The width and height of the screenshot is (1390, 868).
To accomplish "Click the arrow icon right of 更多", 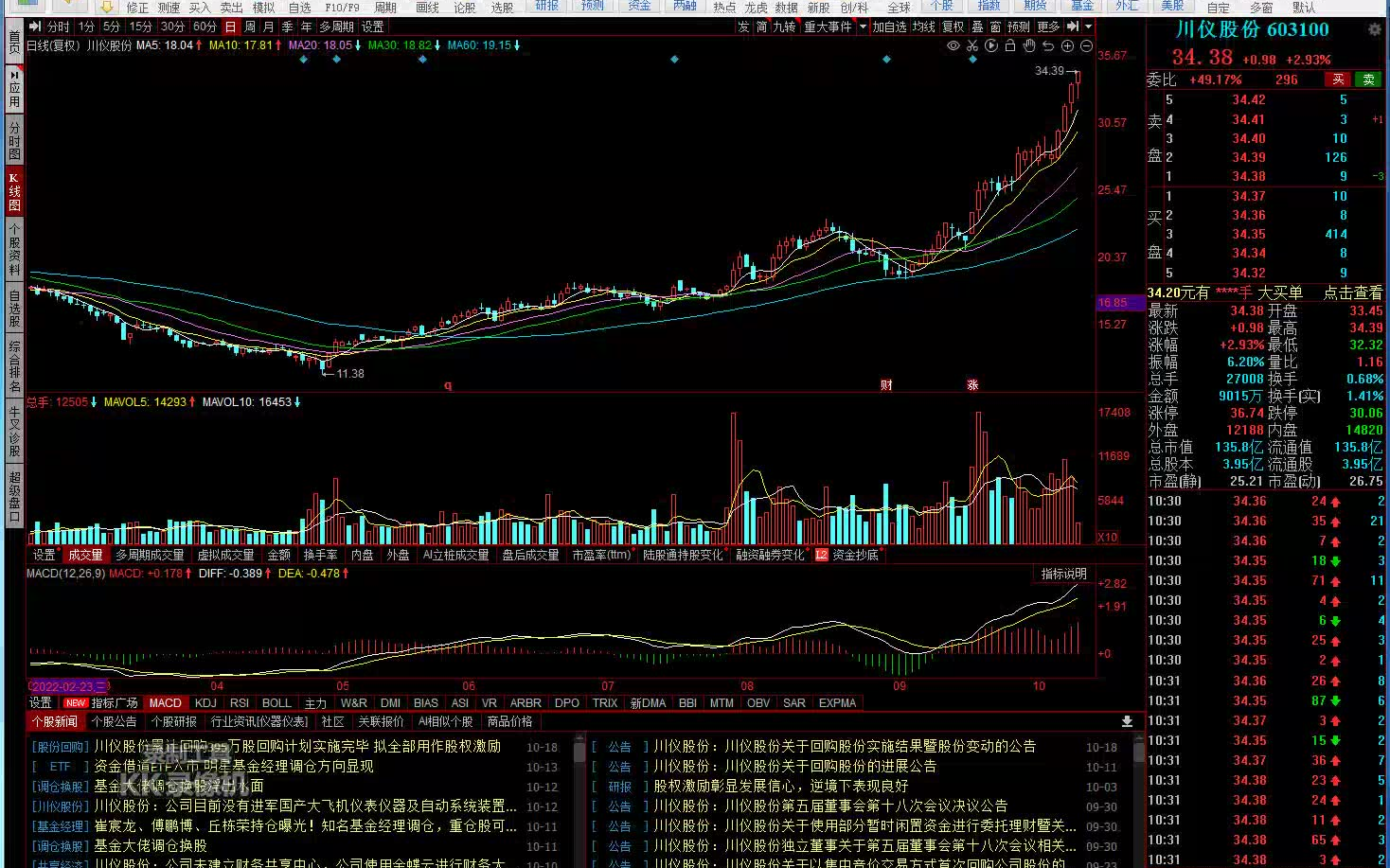I will point(1073,27).
